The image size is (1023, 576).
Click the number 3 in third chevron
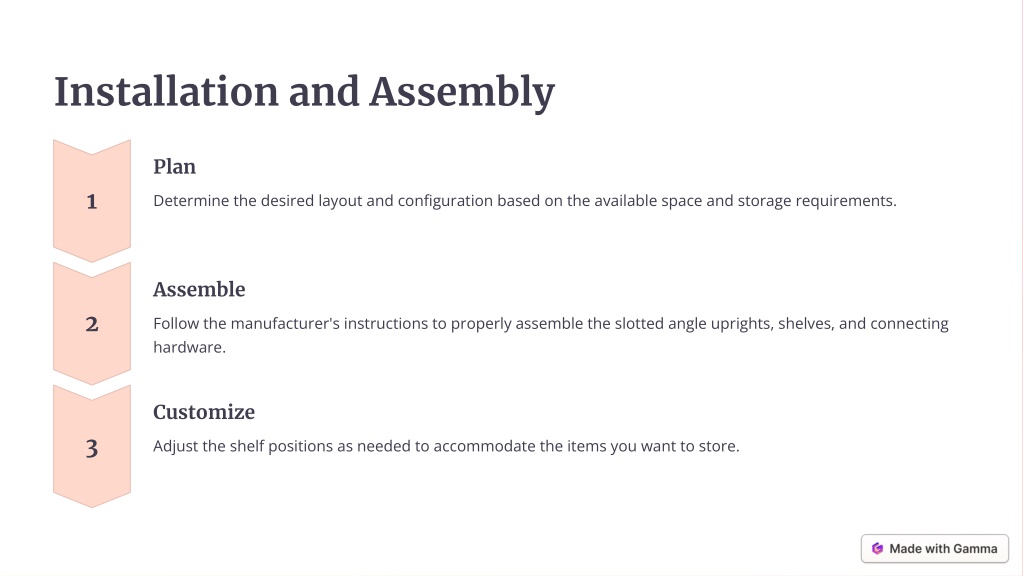pyautogui.click(x=92, y=448)
